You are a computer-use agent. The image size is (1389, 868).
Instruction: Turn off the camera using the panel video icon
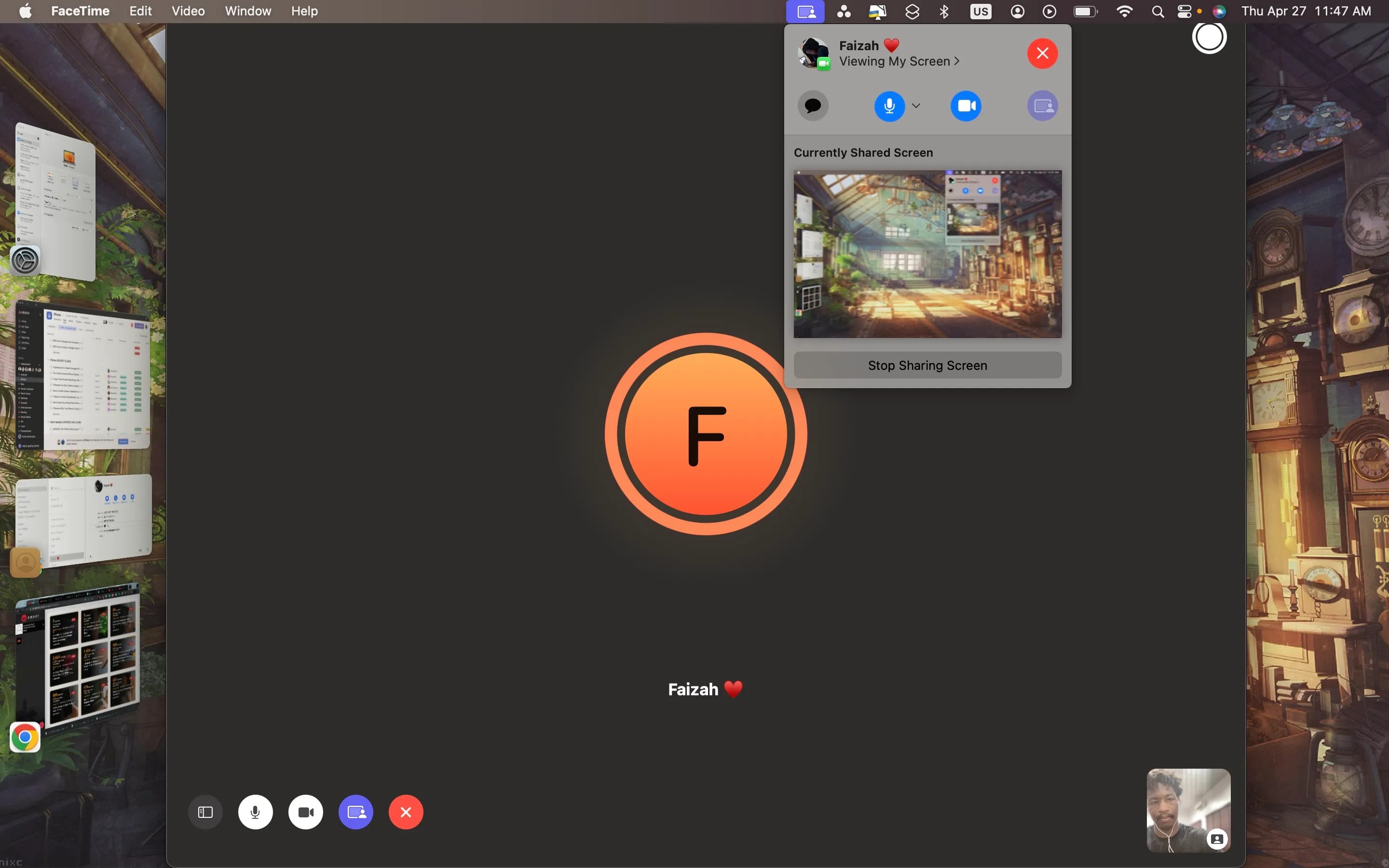966,106
